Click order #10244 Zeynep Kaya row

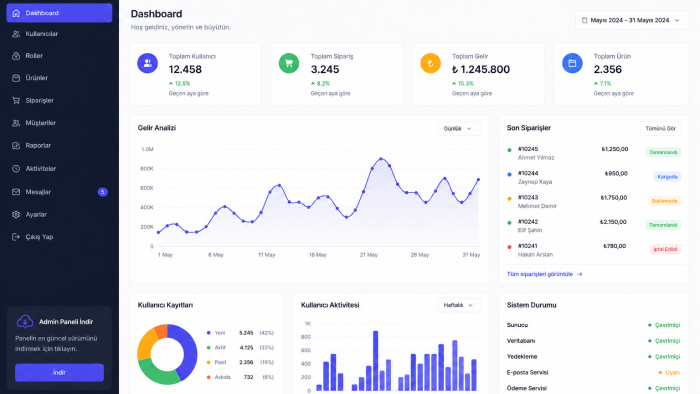click(x=594, y=177)
